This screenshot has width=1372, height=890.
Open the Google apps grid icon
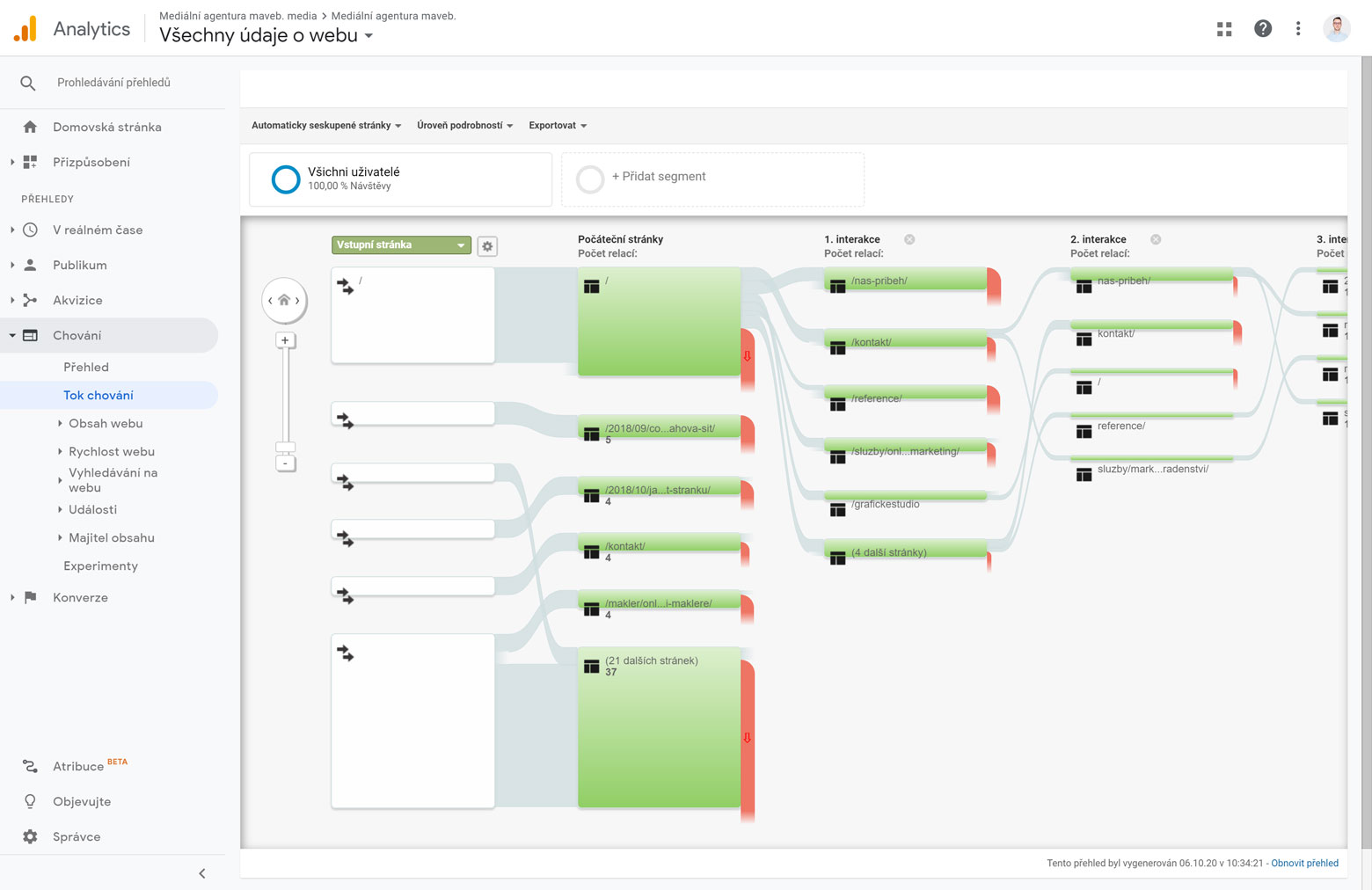point(1224,29)
